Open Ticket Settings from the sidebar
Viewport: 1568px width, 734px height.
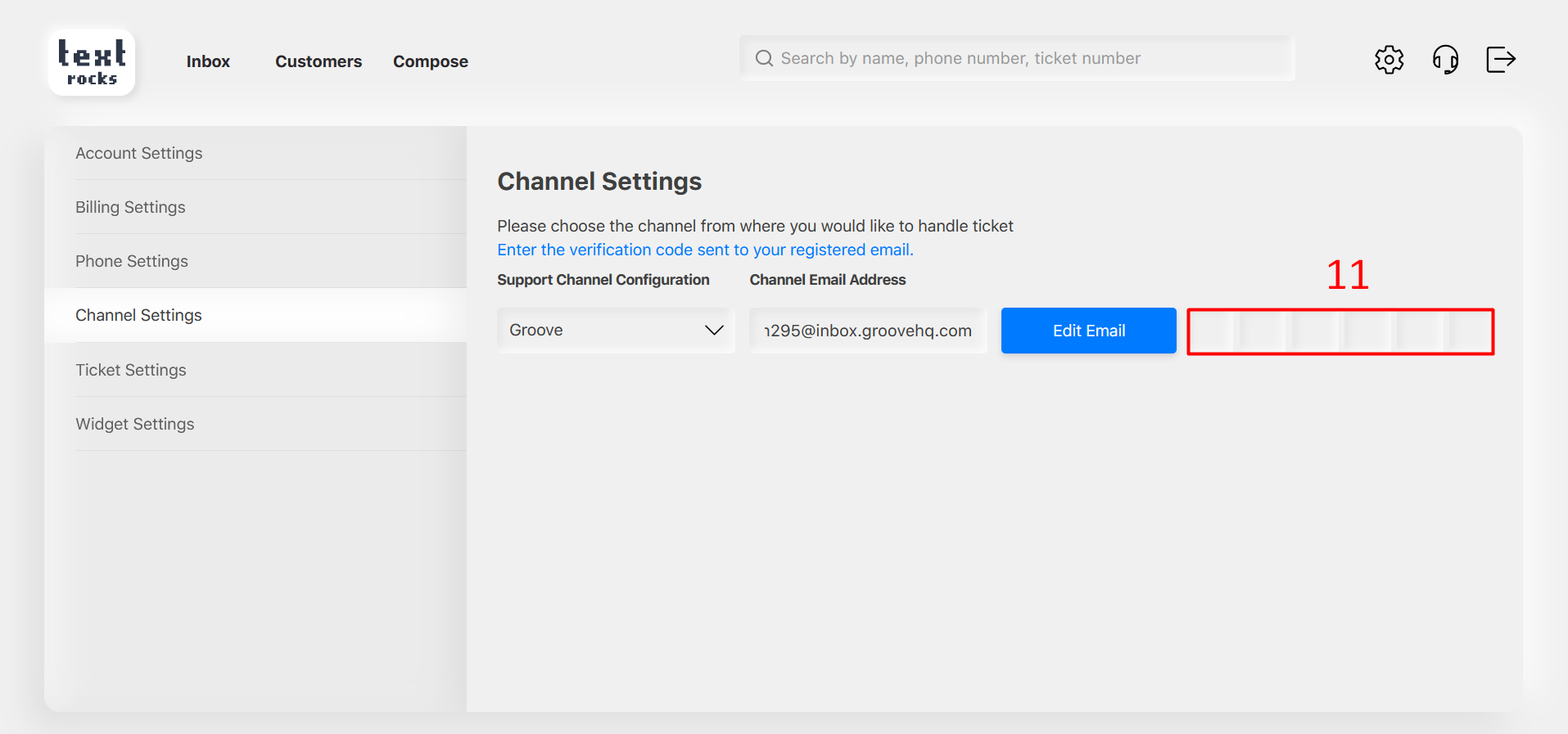tap(131, 370)
